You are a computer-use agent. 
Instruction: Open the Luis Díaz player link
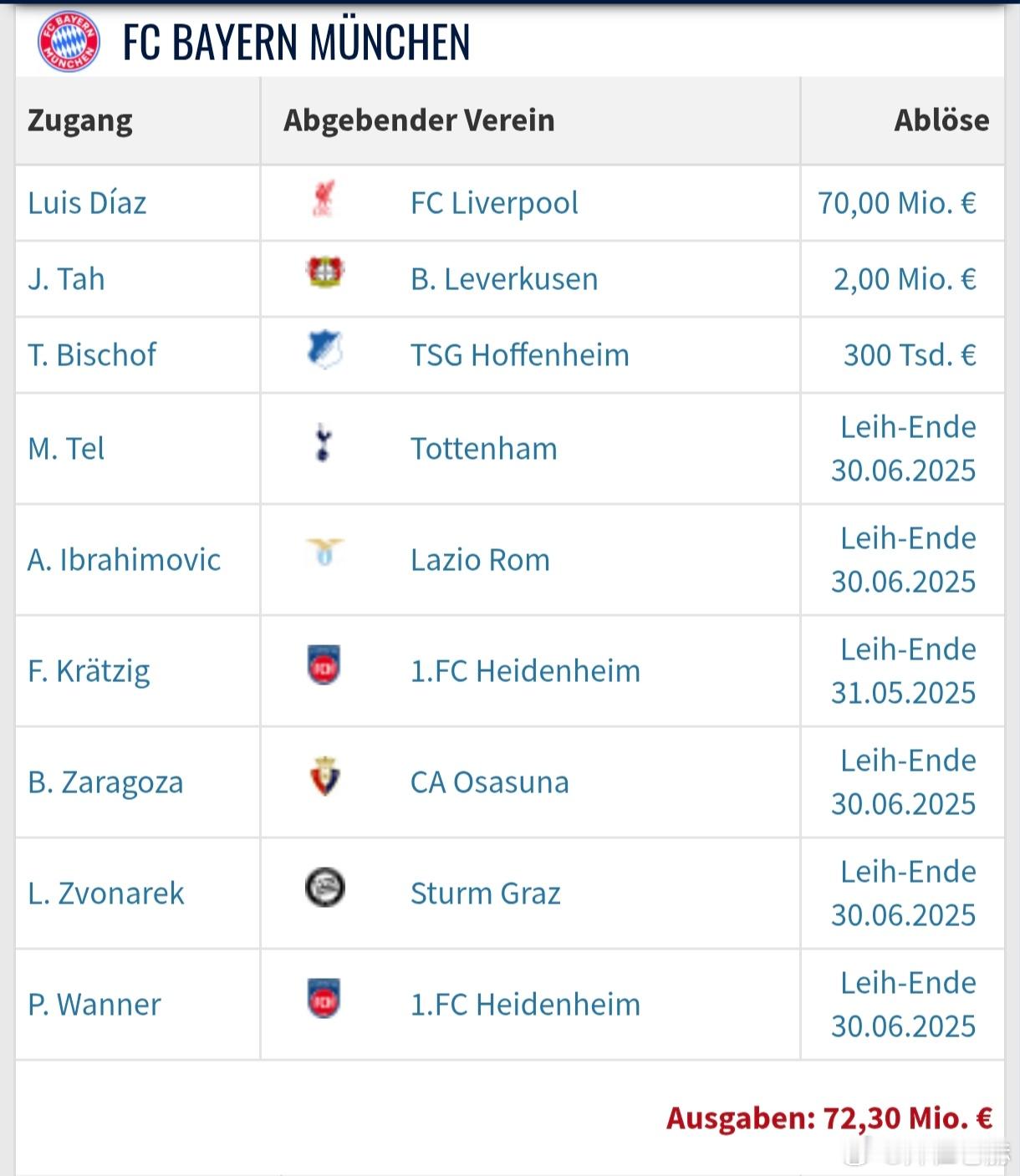(x=87, y=203)
